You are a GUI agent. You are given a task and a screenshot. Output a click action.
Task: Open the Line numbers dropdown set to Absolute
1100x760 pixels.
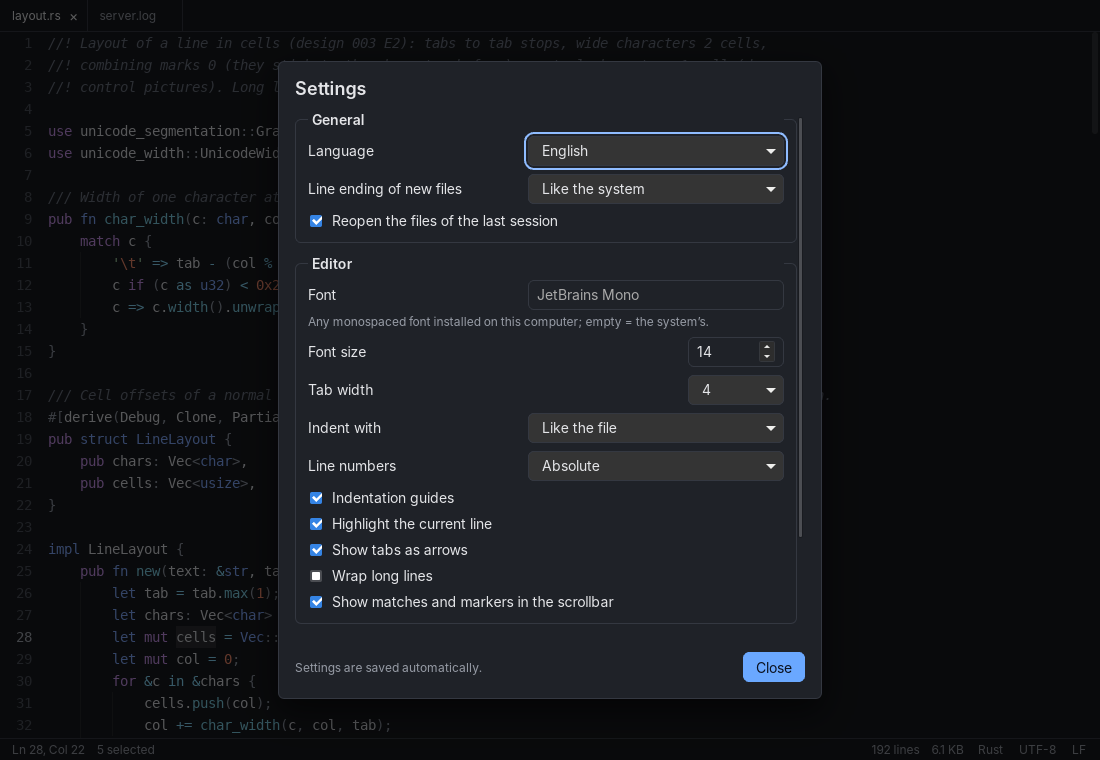(x=655, y=465)
